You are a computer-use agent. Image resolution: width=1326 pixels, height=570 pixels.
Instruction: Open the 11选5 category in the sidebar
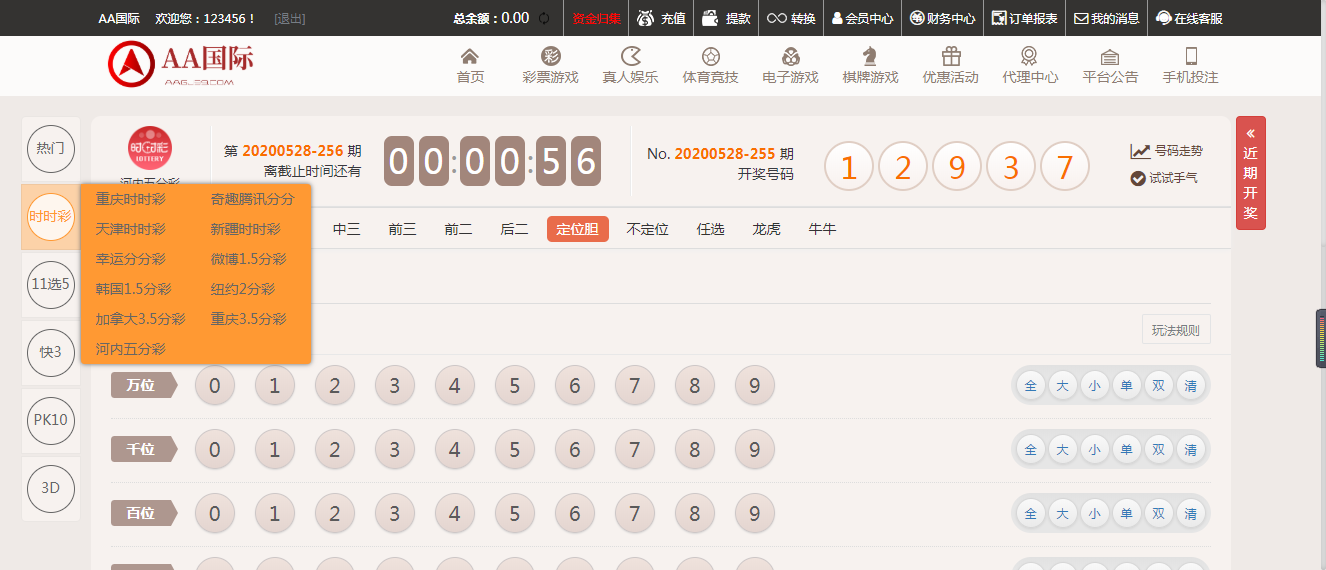(x=50, y=284)
